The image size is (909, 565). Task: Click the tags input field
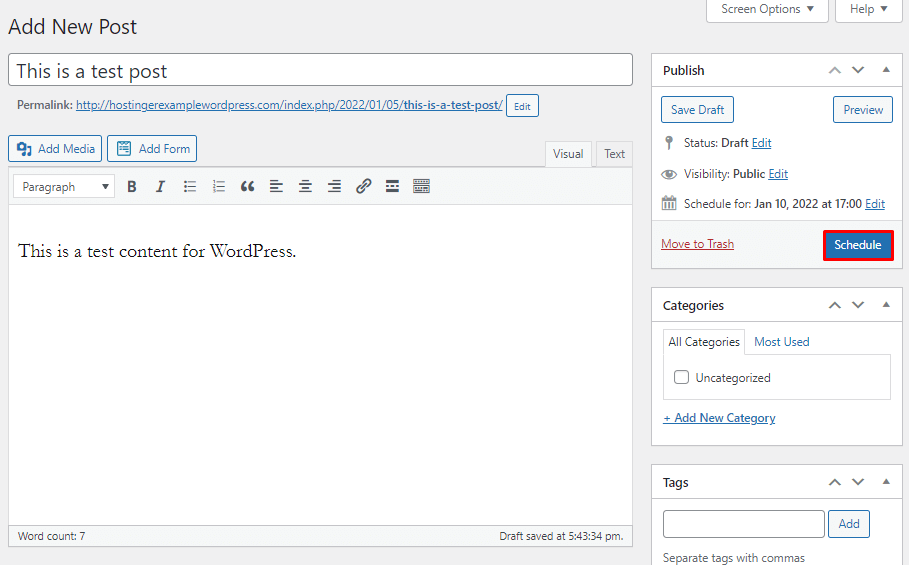(x=743, y=524)
